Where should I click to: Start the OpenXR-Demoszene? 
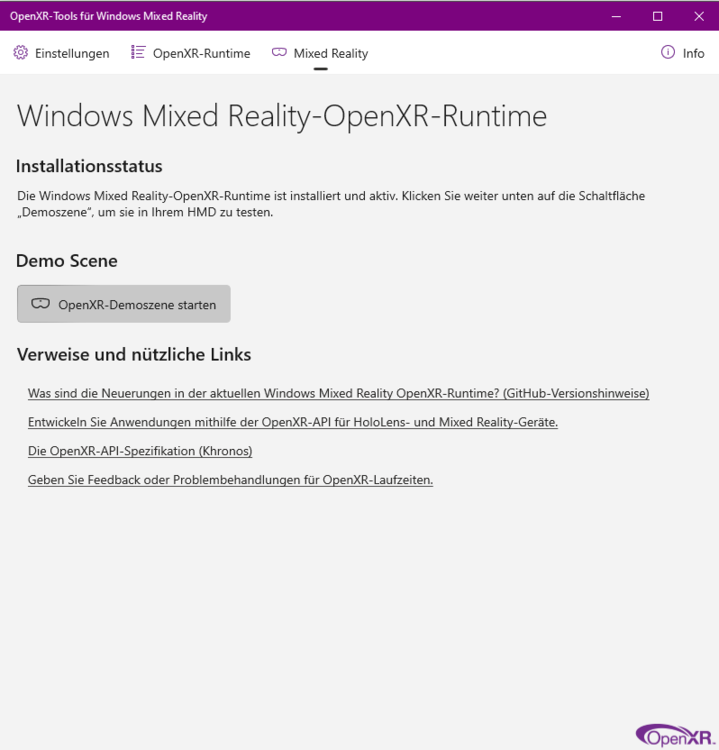click(123, 304)
